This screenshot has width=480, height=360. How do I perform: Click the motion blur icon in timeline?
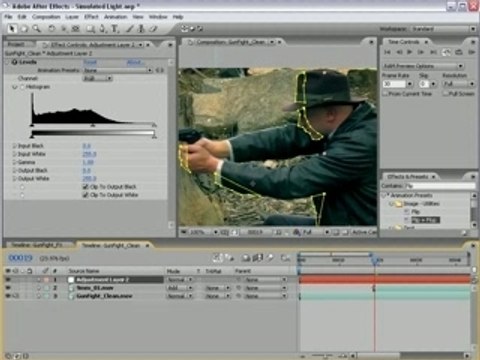coord(270,258)
